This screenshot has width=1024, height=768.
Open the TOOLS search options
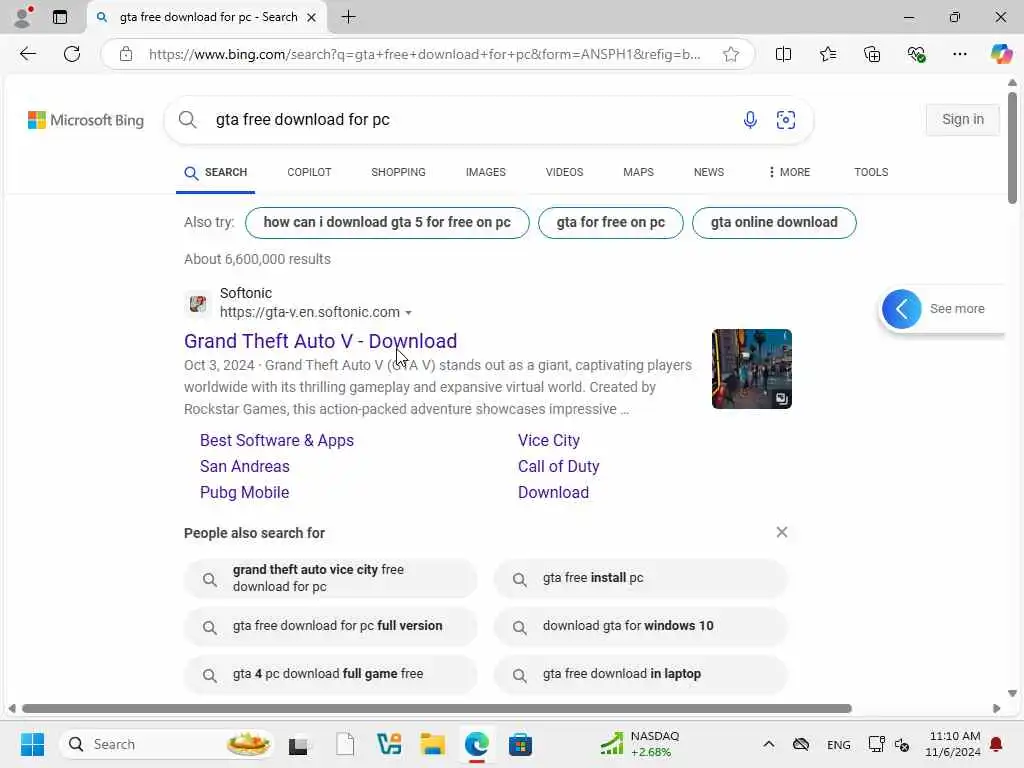tap(871, 172)
